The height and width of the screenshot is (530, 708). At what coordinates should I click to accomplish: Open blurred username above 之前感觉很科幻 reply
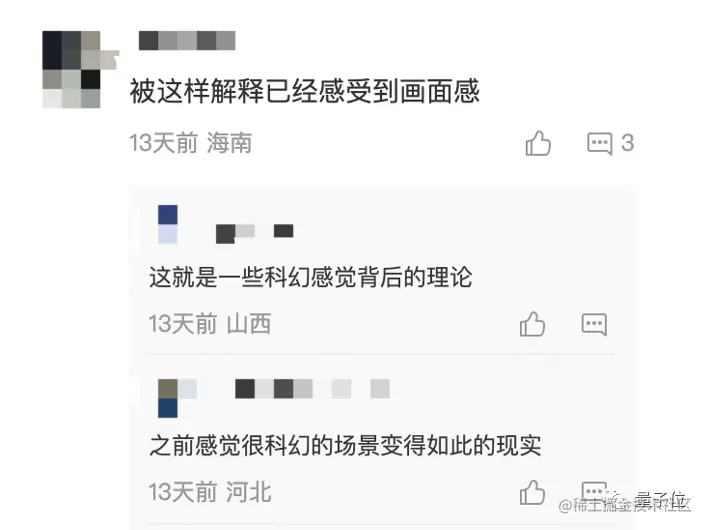point(312,389)
